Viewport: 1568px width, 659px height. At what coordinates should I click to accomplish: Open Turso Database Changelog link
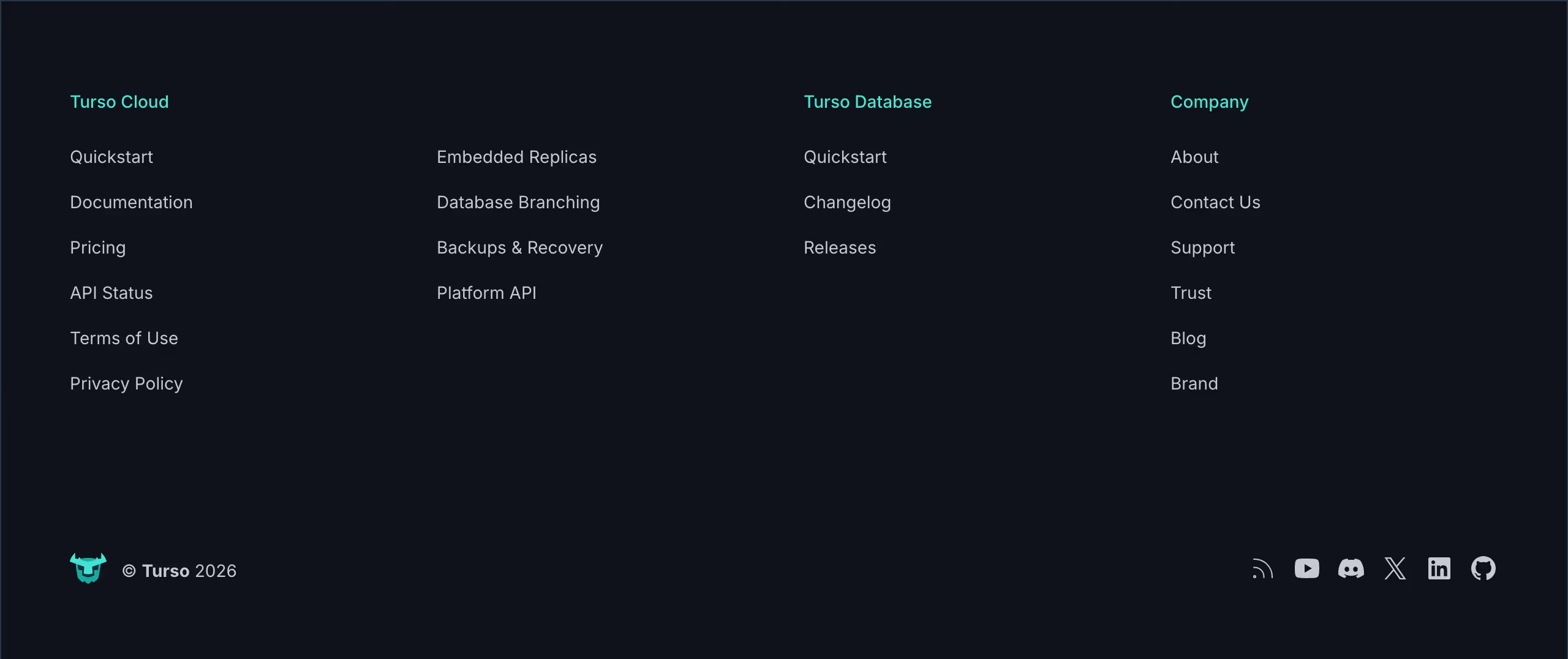click(x=847, y=203)
